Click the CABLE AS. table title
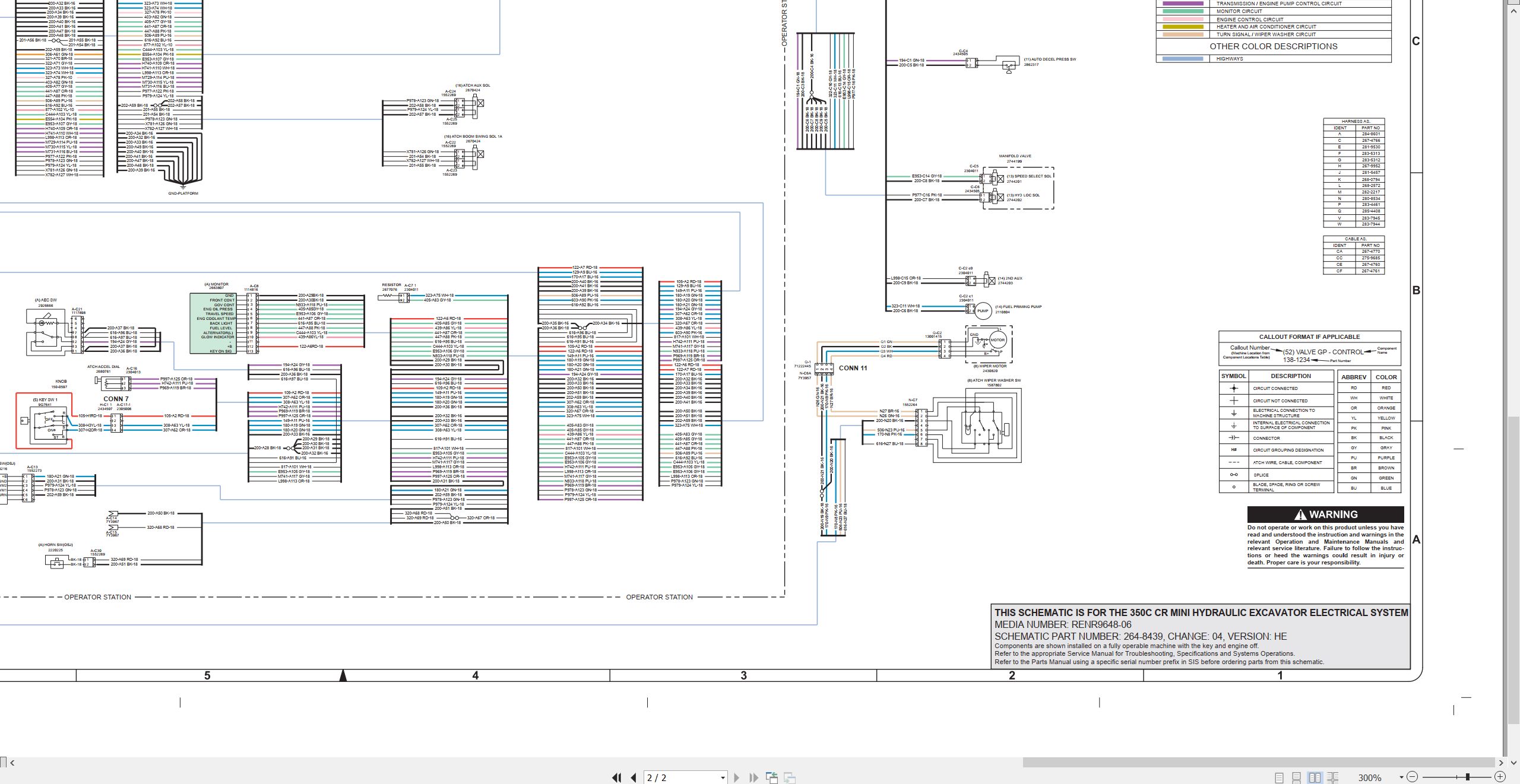This screenshot has height=784, width=1520. 1356,239
